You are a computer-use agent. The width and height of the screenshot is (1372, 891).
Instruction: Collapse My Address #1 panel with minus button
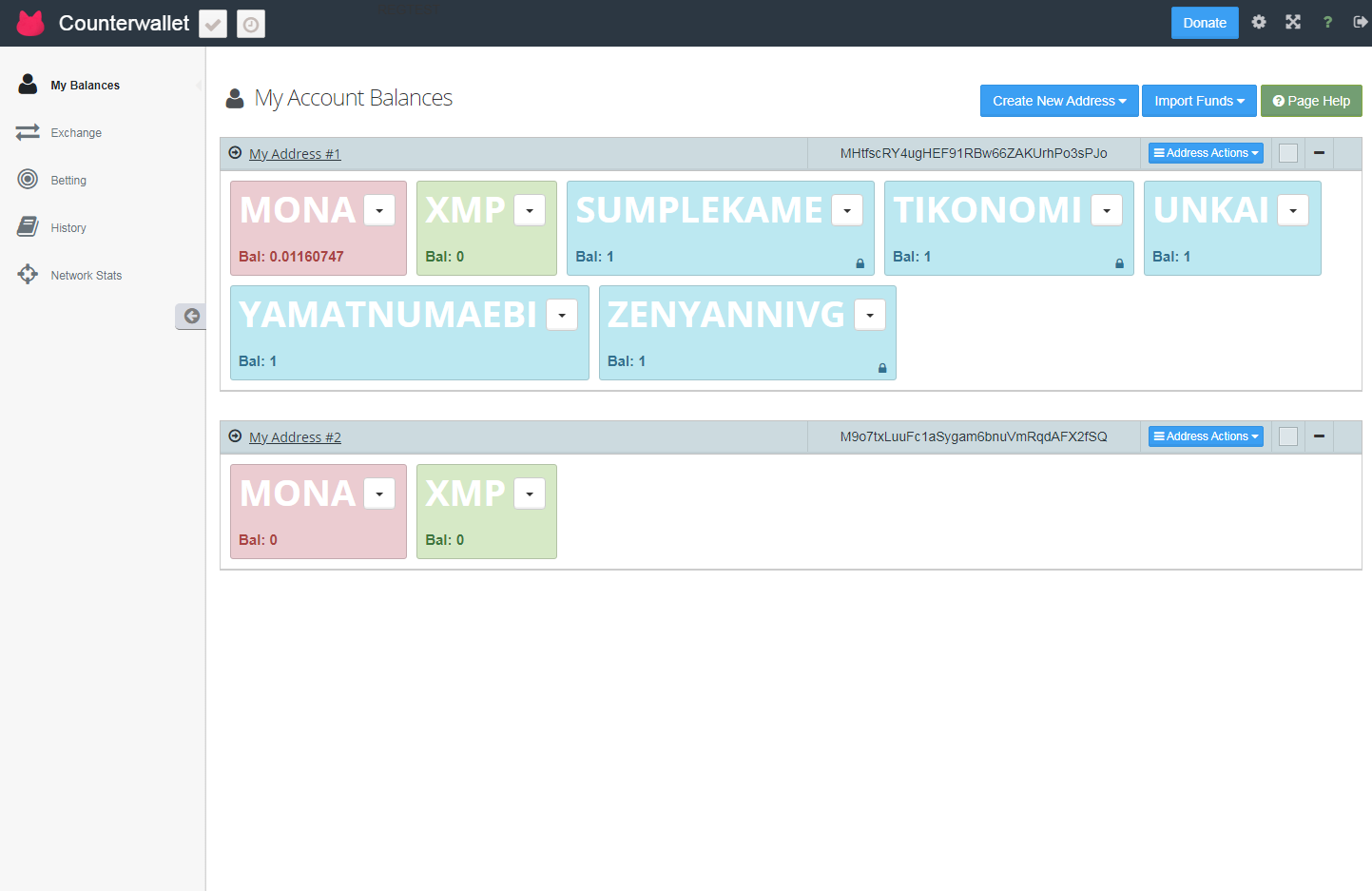(x=1319, y=153)
